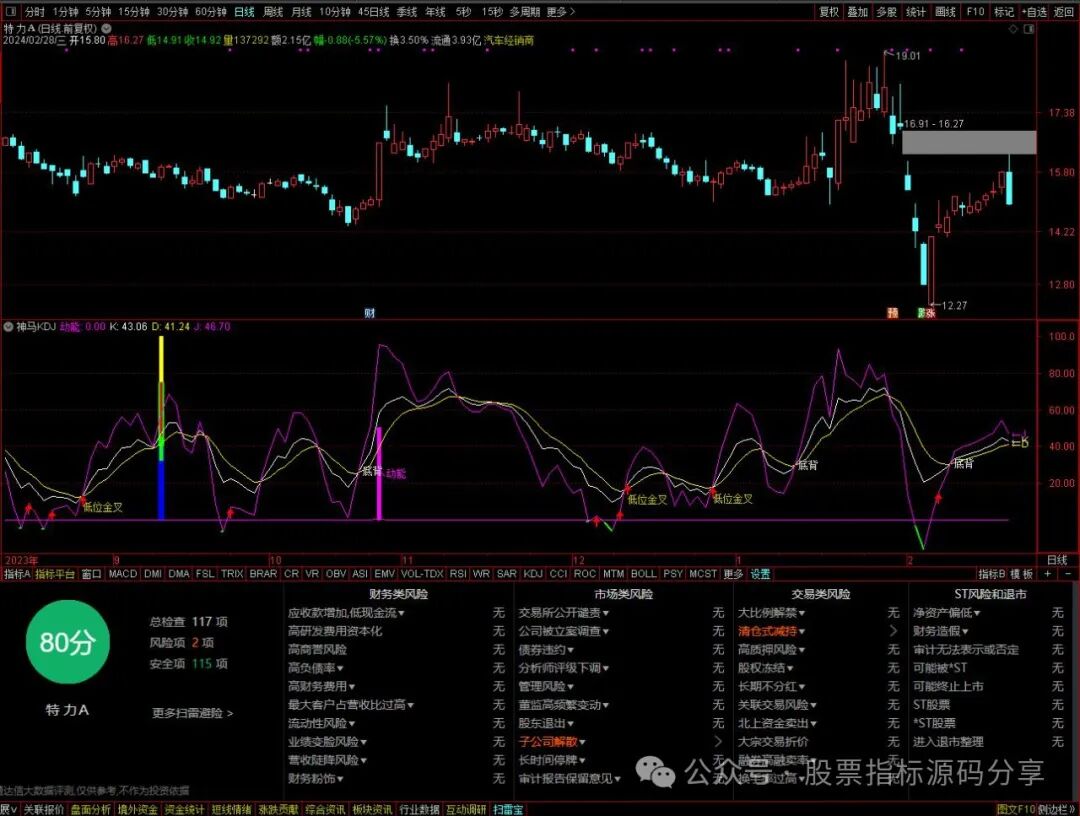Expand the 净资产偏低 item
This screenshot has height=816, width=1080.
946,612
